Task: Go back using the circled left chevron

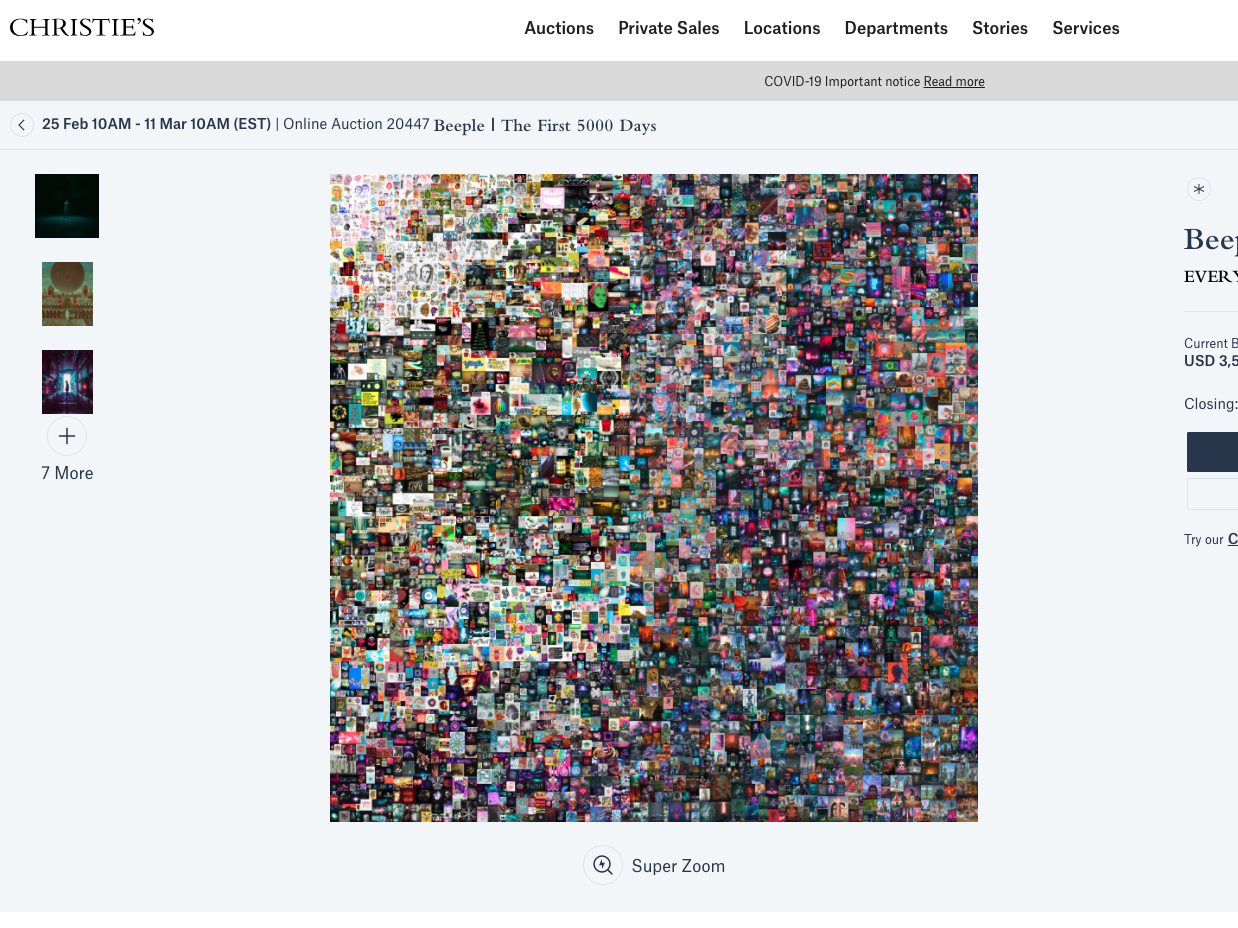Action: [22, 125]
